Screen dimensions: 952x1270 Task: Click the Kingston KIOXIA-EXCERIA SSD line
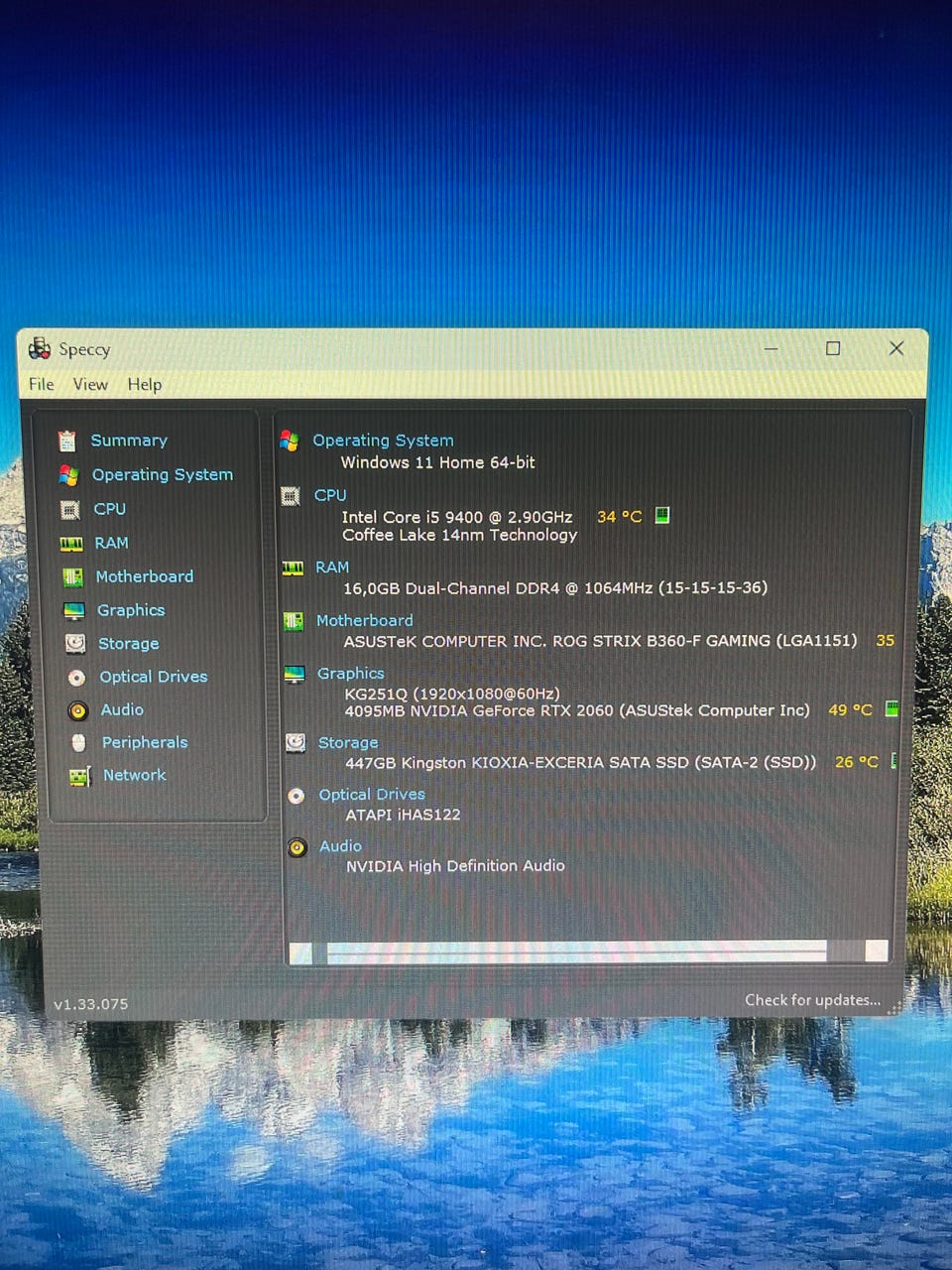(x=581, y=762)
